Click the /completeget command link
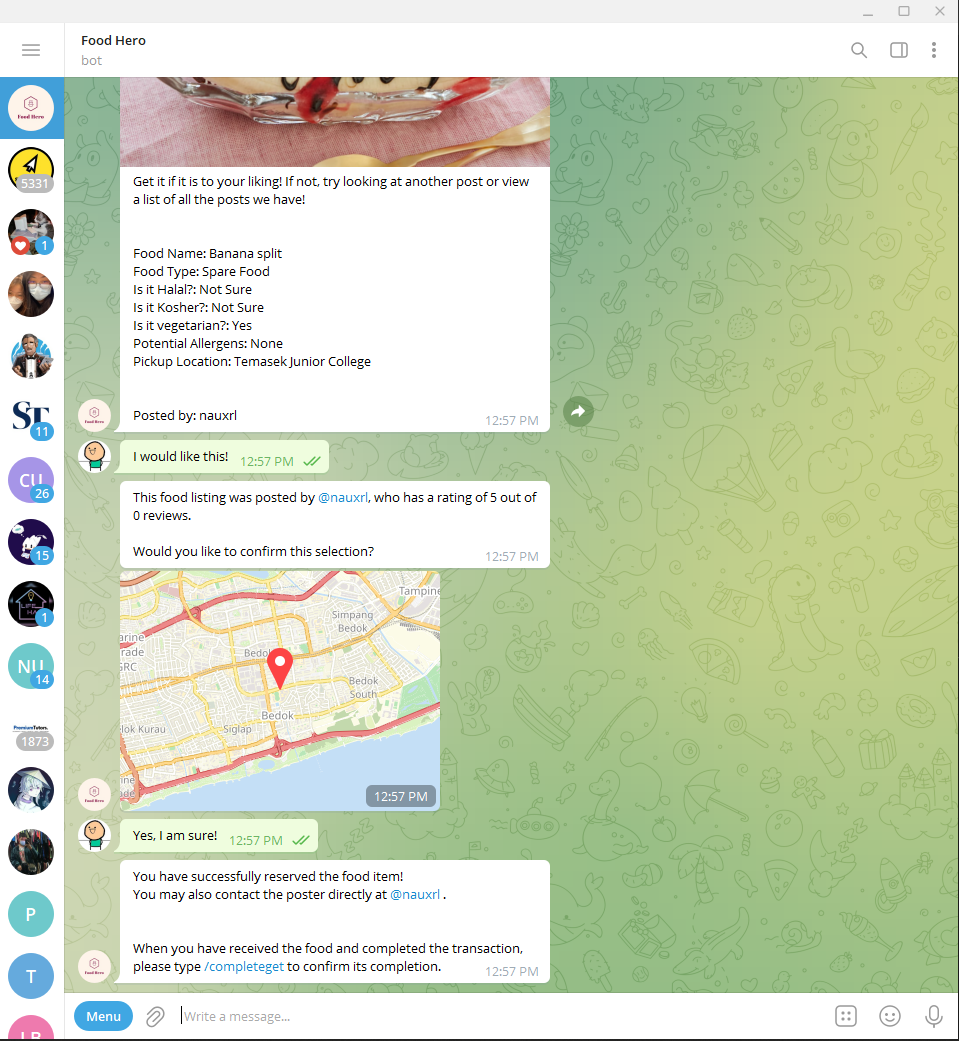This screenshot has height=1041, width=959. 244,967
